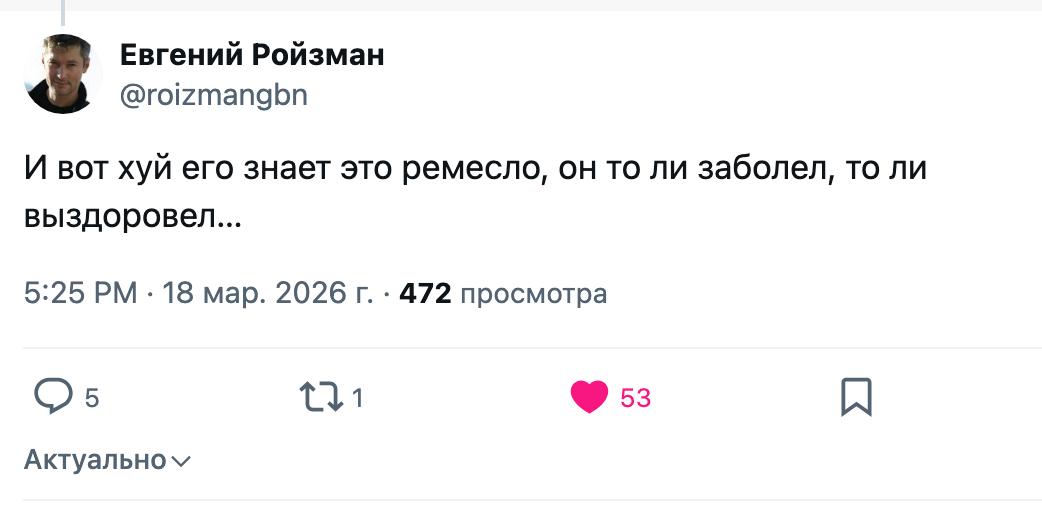Screen dimensions: 1042x514
Task: Click the reply count number 5
Action: (x=91, y=399)
